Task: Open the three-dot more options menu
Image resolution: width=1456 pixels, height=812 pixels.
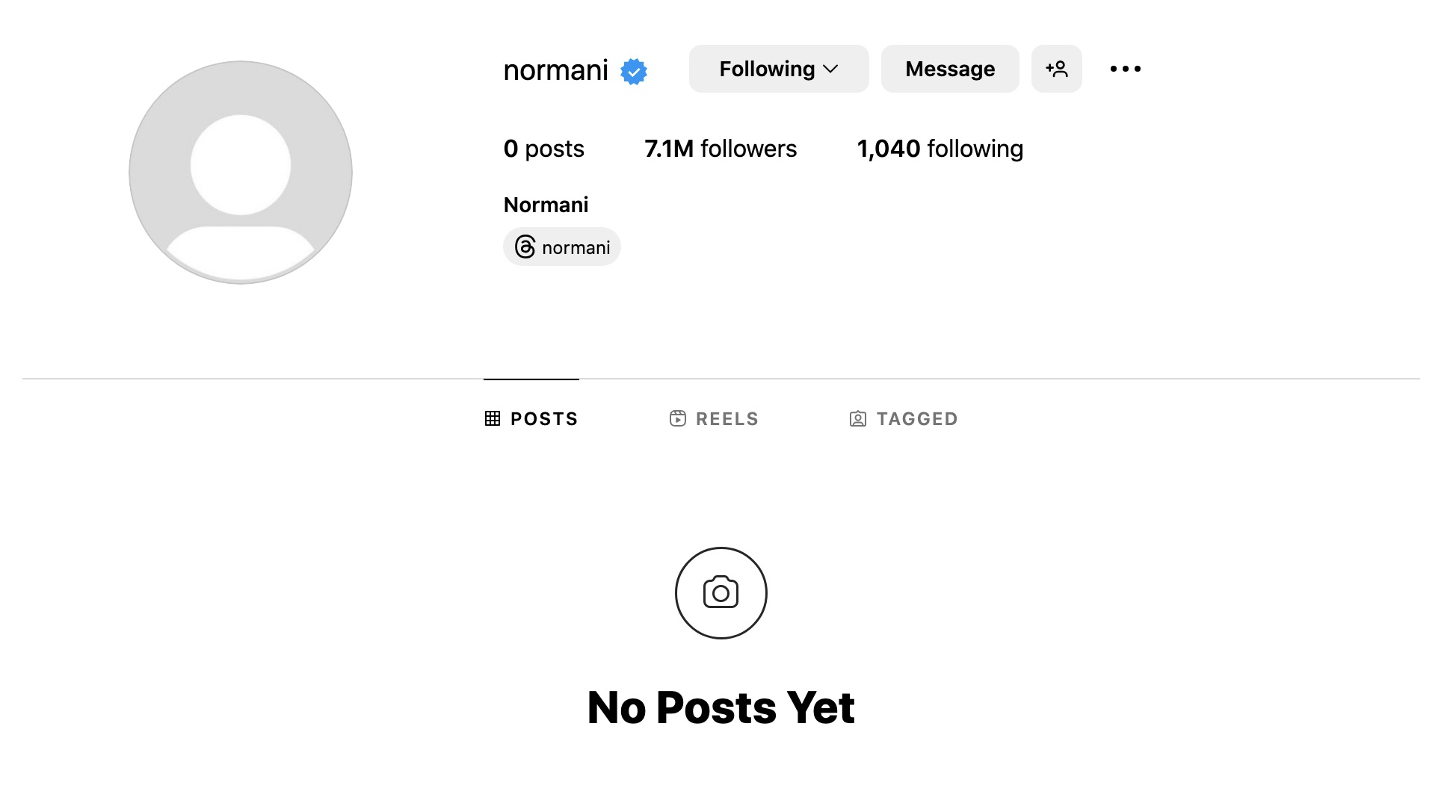Action: (x=1125, y=69)
